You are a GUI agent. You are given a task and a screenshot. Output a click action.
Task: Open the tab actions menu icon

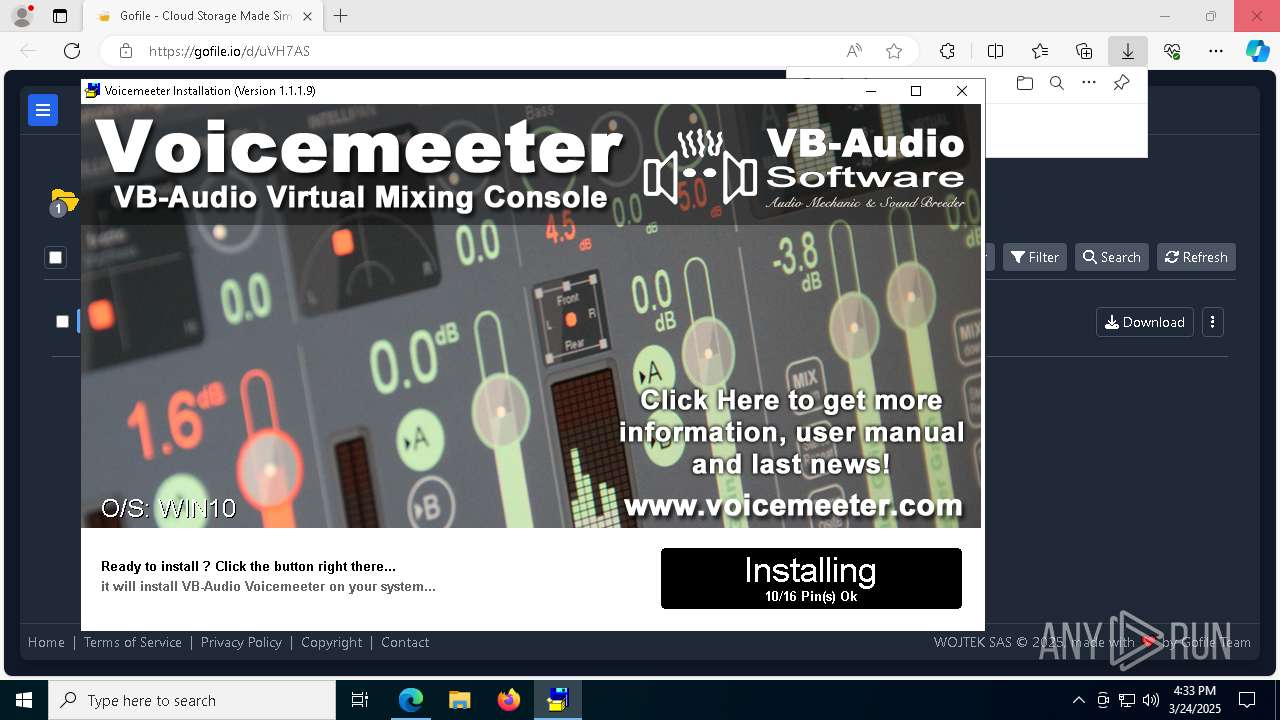click(60, 16)
